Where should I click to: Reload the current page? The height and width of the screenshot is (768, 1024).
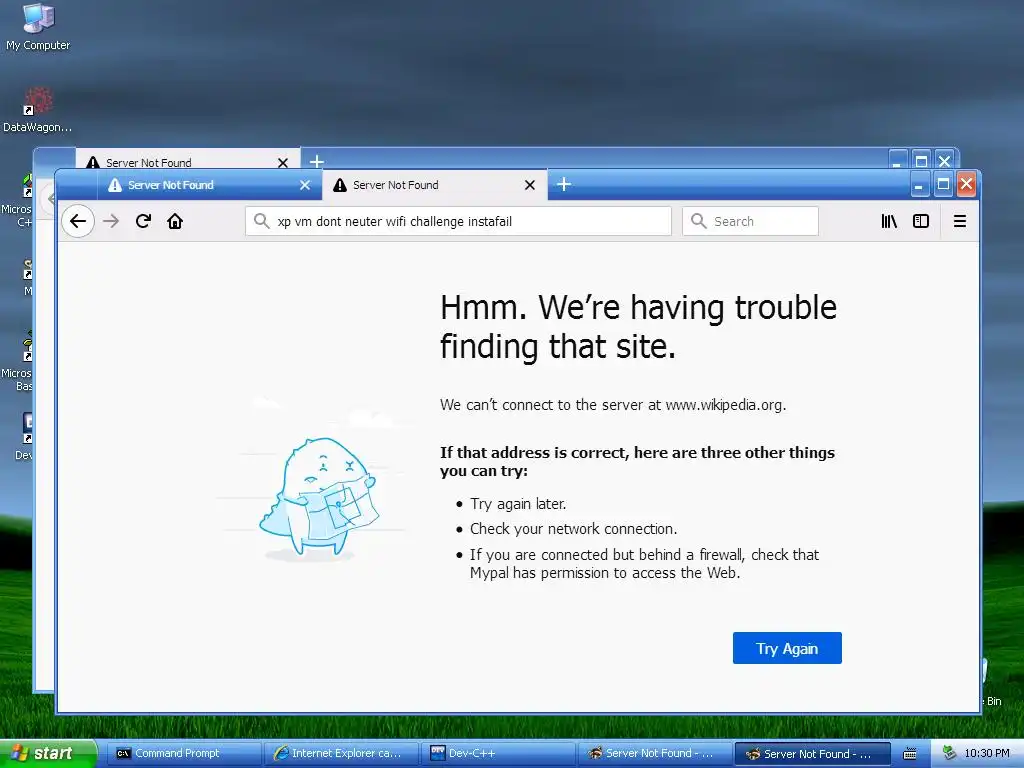click(x=144, y=221)
